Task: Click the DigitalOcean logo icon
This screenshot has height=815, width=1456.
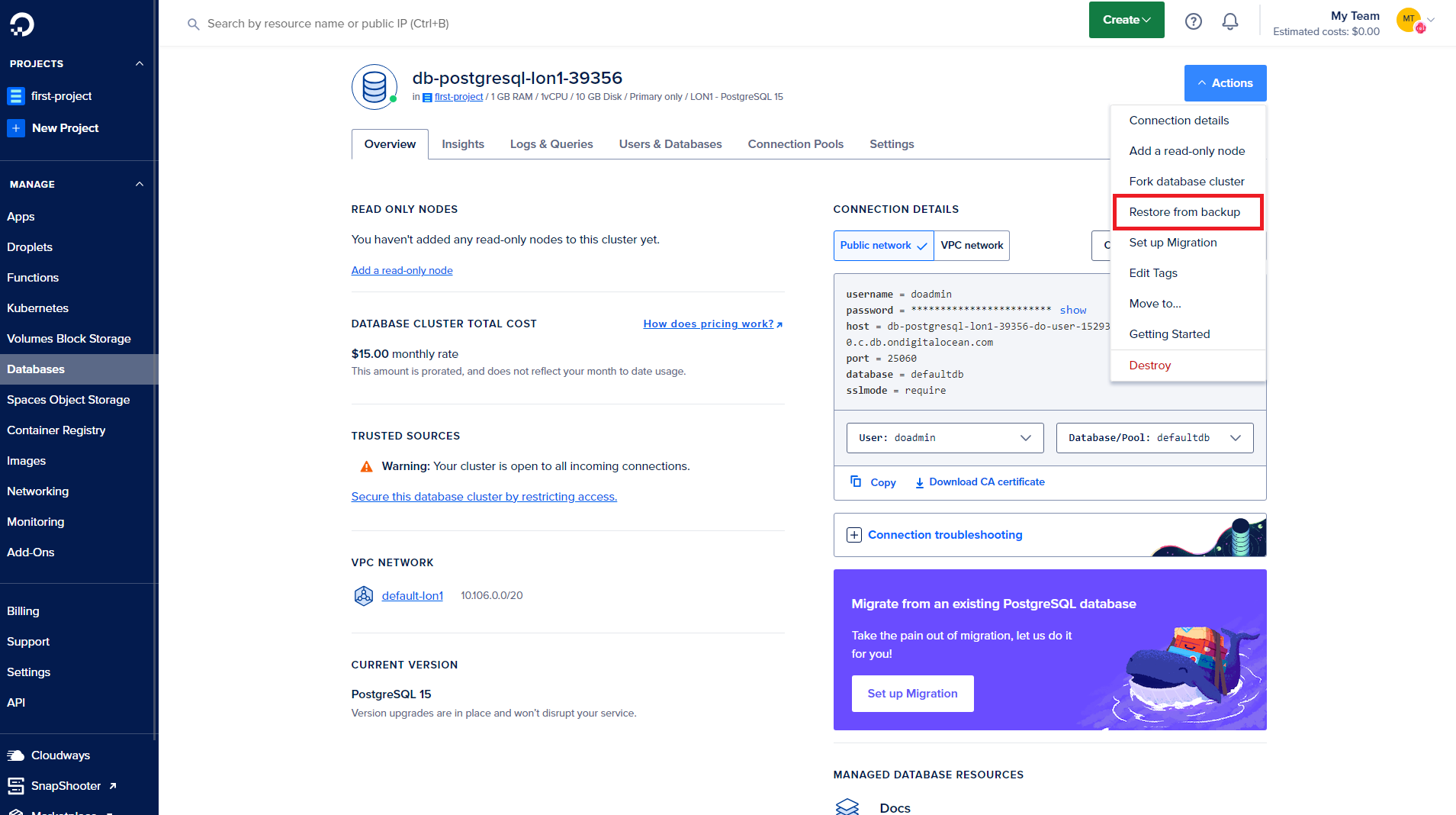Action: click(21, 24)
